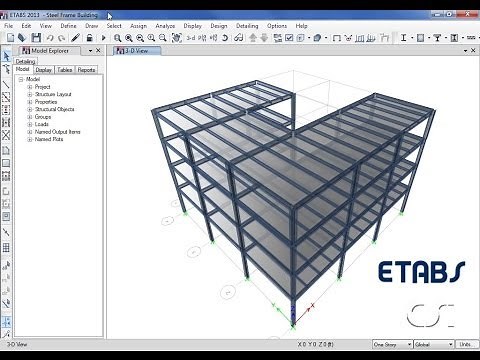This screenshot has width=480, height=360.
Task: Toggle the model lock padlock icon
Action: (89, 38)
